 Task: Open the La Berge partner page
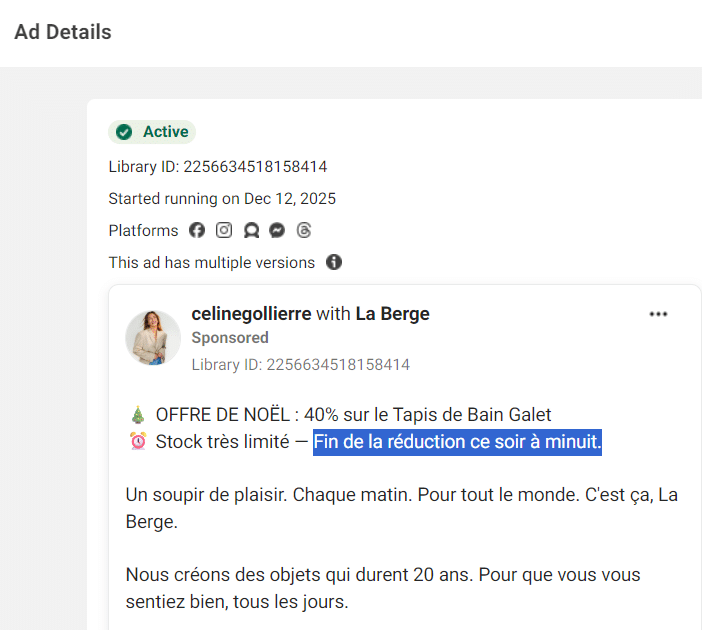tap(393, 314)
